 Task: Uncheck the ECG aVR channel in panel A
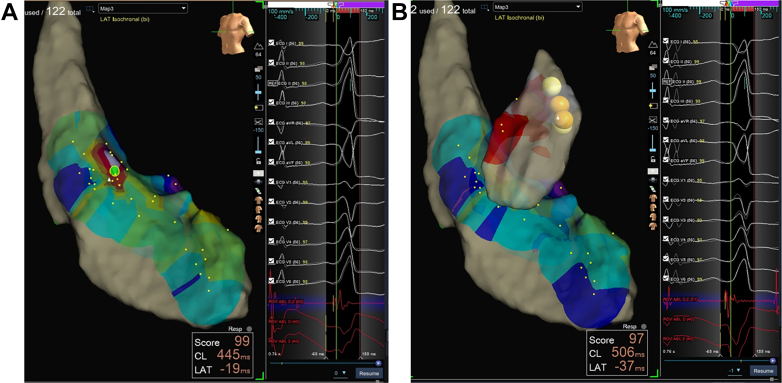[271, 122]
